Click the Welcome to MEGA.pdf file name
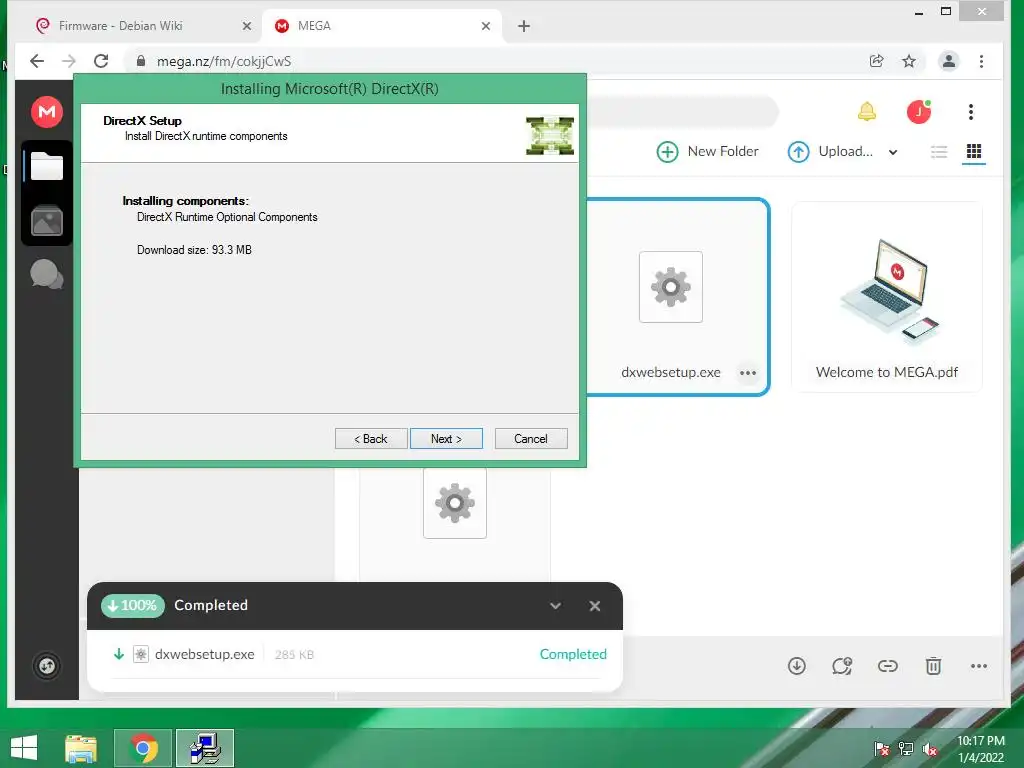The image size is (1024, 768). [886, 372]
